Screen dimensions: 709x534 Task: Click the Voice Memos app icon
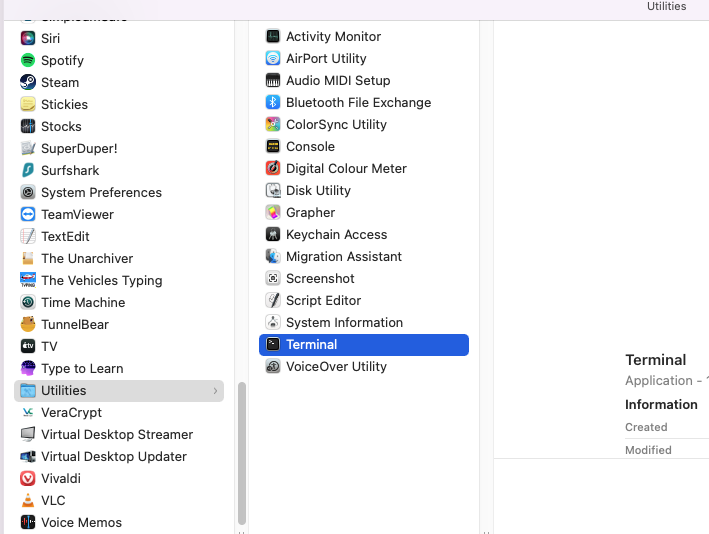(x=28, y=522)
